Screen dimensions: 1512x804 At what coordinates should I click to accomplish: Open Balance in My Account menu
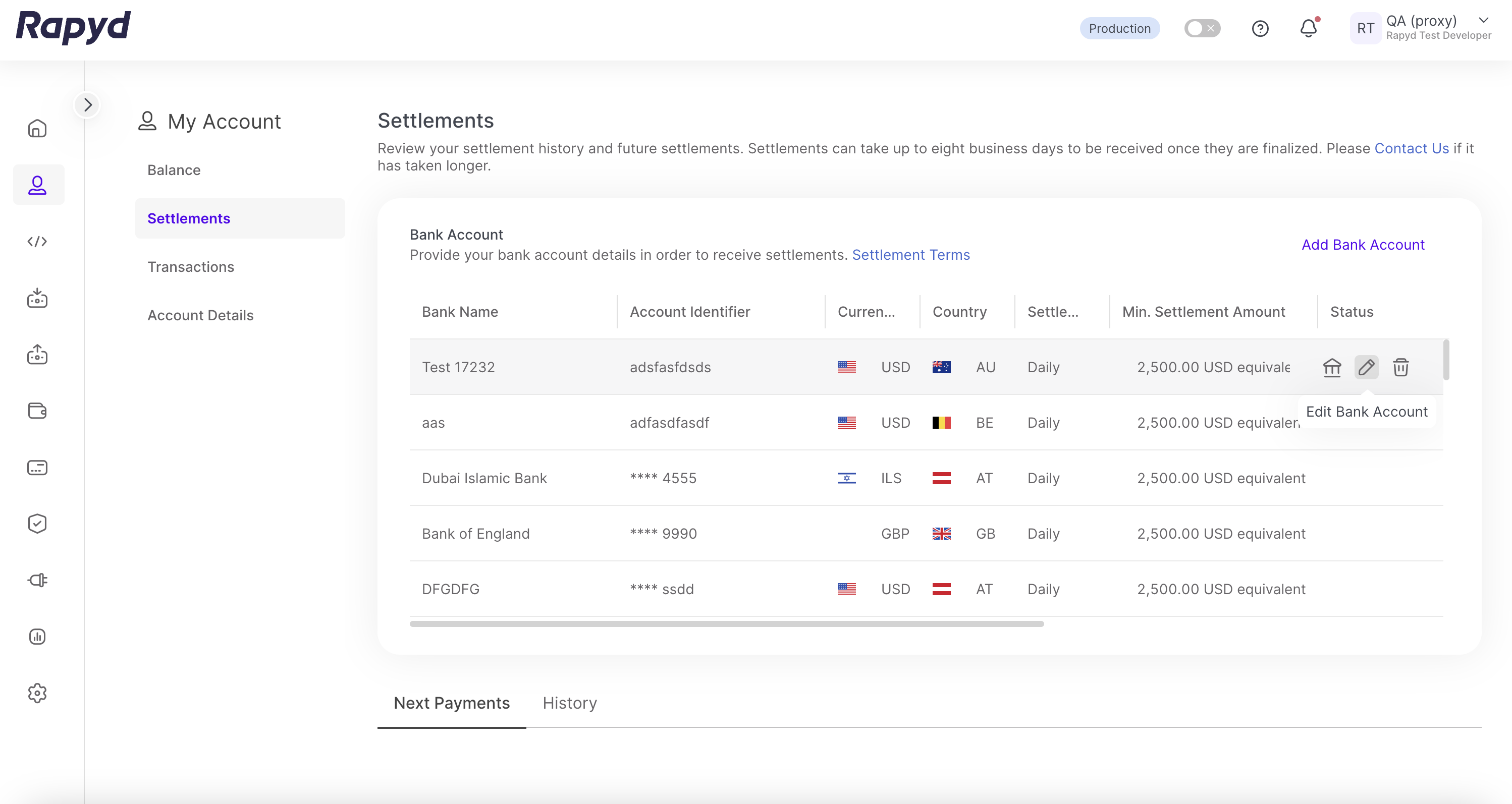pos(174,169)
